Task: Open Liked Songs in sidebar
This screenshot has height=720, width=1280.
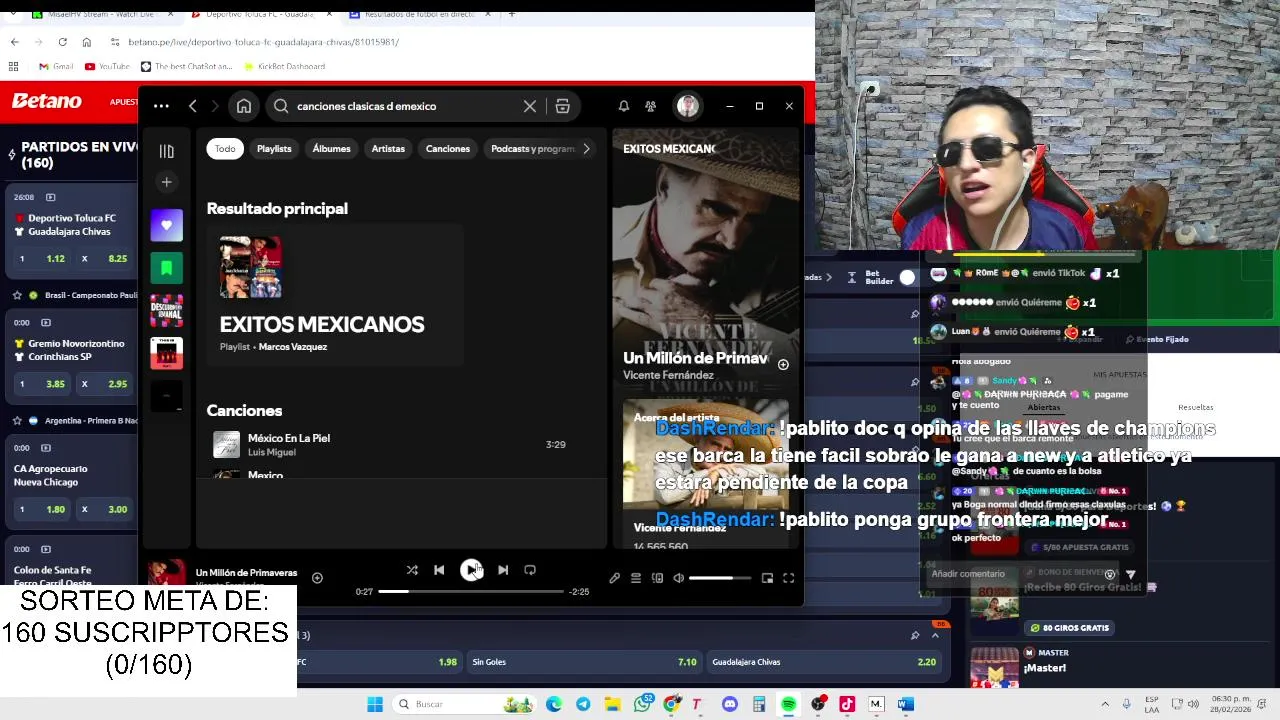Action: (x=167, y=225)
